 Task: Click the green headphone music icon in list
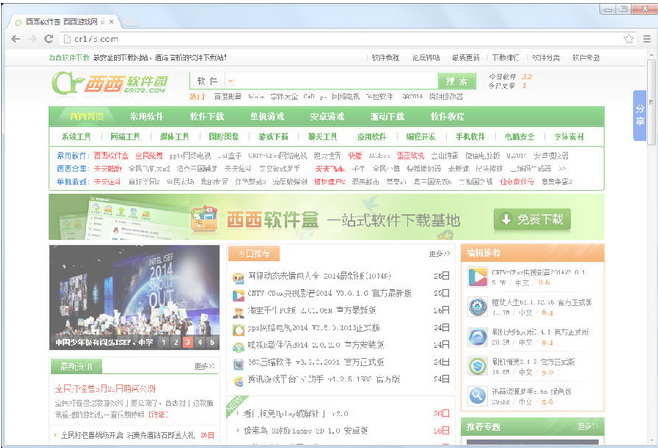click(238, 347)
